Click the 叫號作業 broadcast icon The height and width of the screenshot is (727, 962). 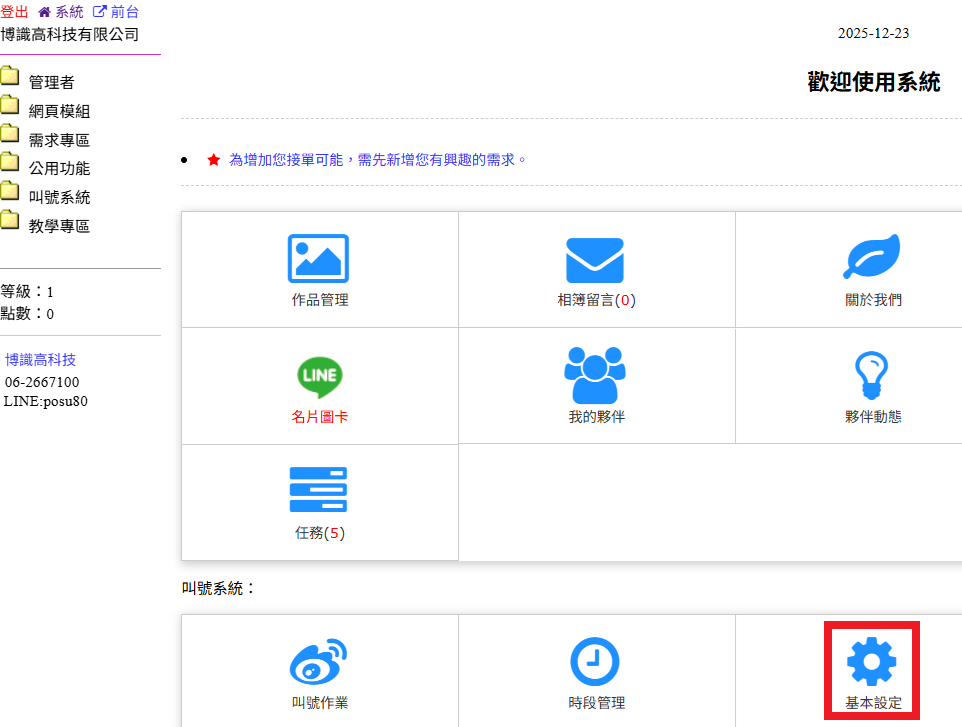(x=319, y=661)
